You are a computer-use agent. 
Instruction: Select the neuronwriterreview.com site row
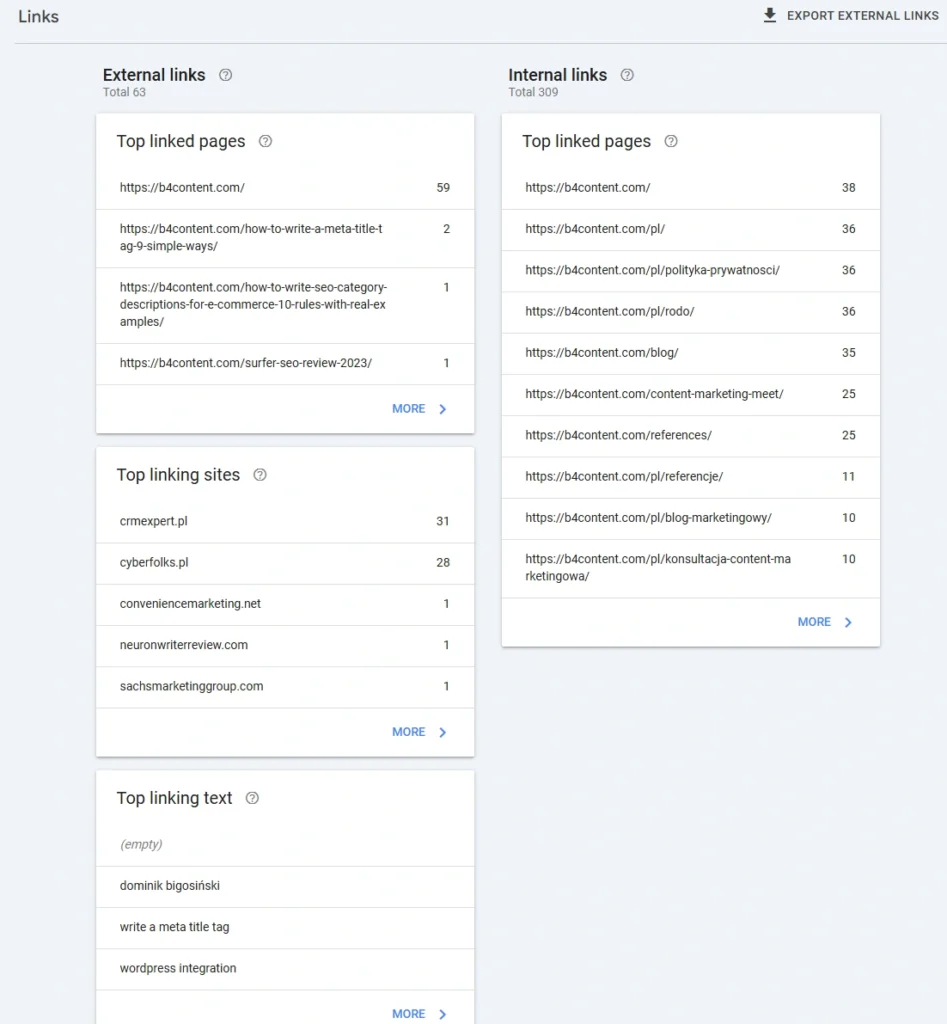tap(285, 645)
